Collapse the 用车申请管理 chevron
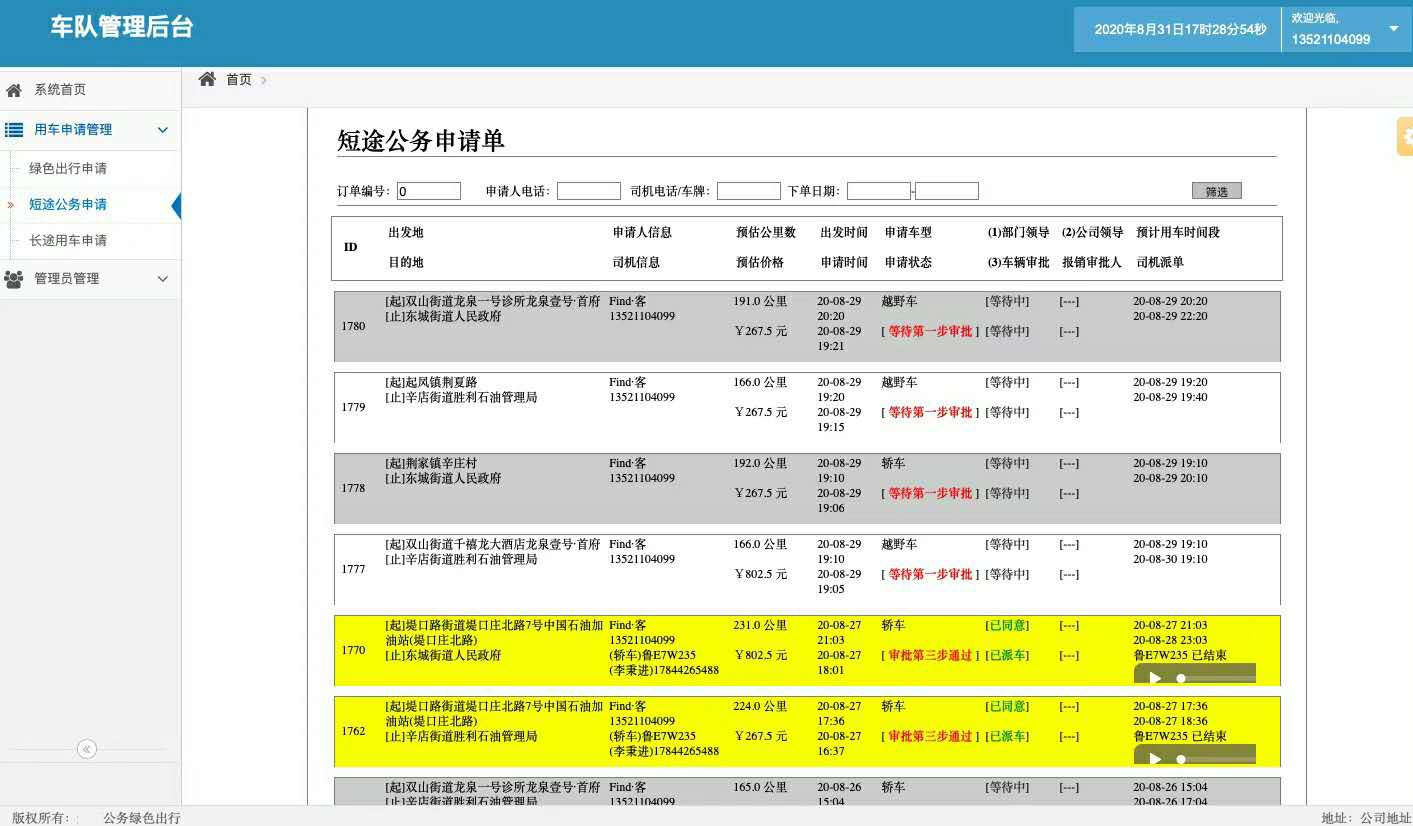This screenshot has height=826, width=1413. 163,130
